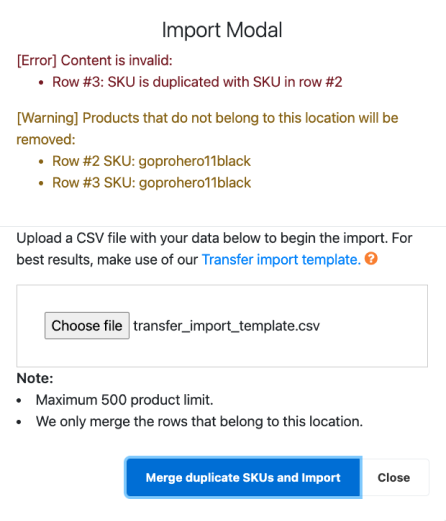Click the red bullet before Row #3 error
Image resolution: width=446 pixels, height=521 pixels.
(41, 82)
